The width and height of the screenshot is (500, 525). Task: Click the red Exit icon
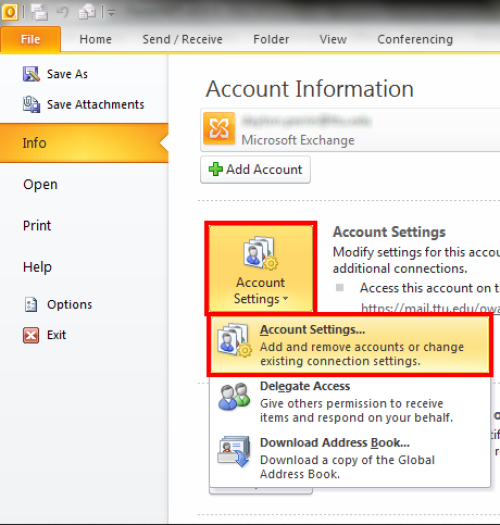[31, 335]
